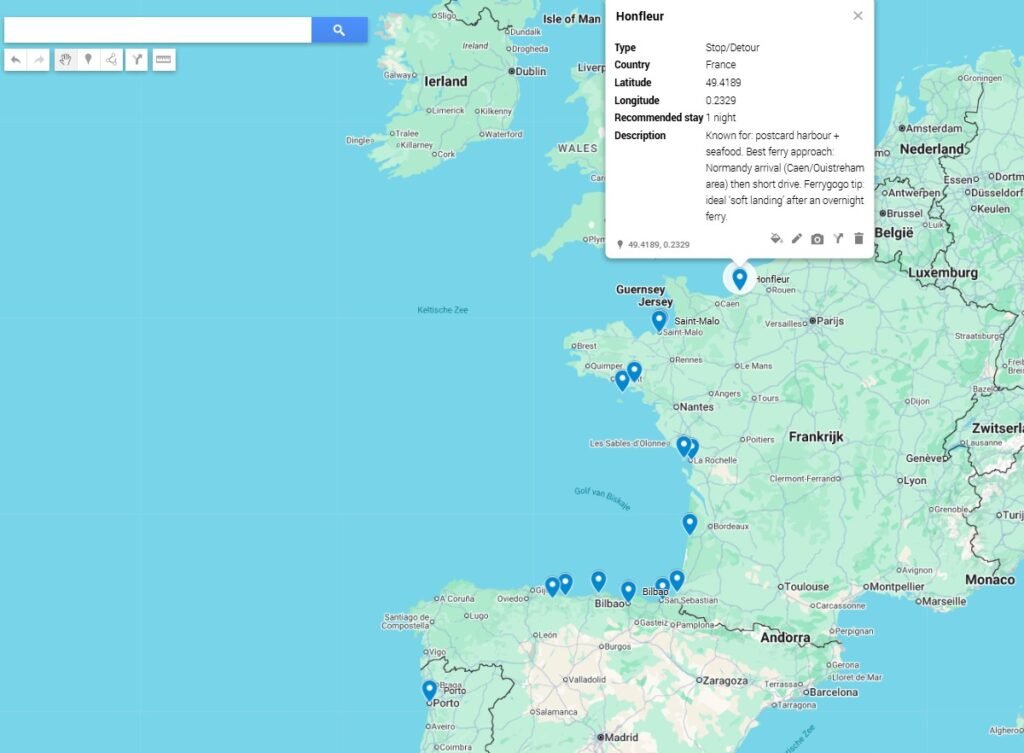
Task: Edit Honfleur details with pencil icon
Action: point(797,239)
